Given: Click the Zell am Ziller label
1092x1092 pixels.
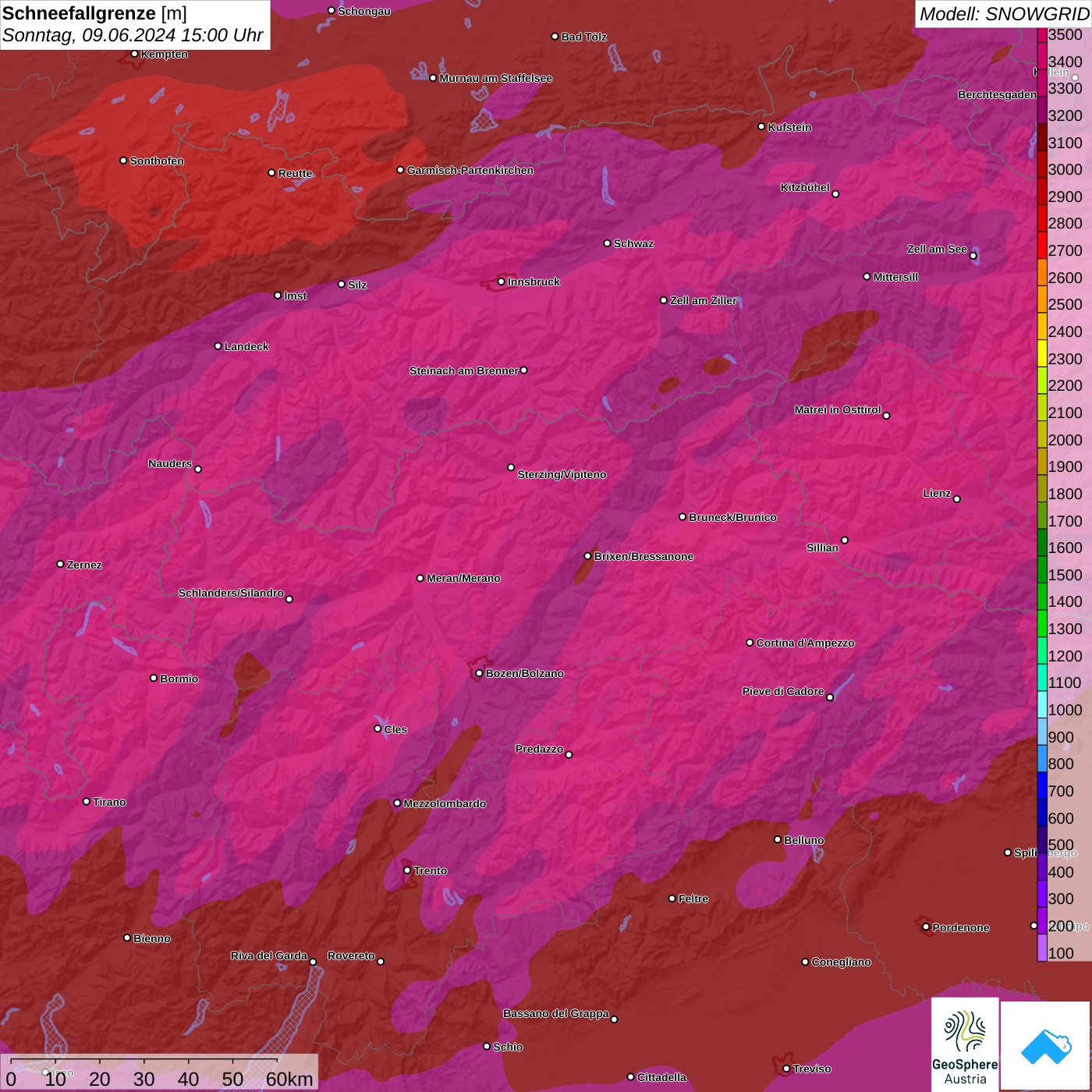Looking at the screenshot, I should (x=703, y=300).
